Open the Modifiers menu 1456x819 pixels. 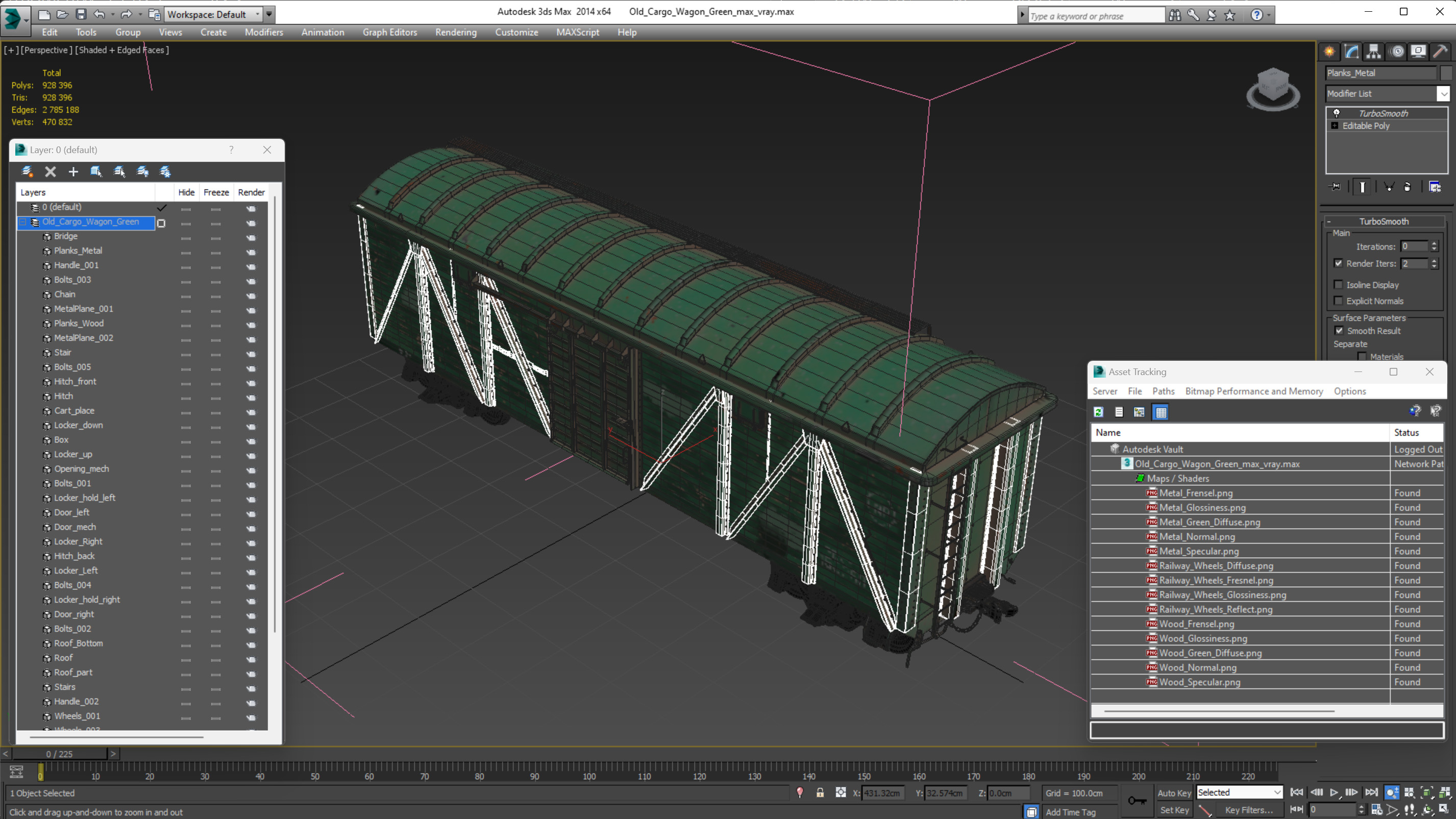click(263, 32)
